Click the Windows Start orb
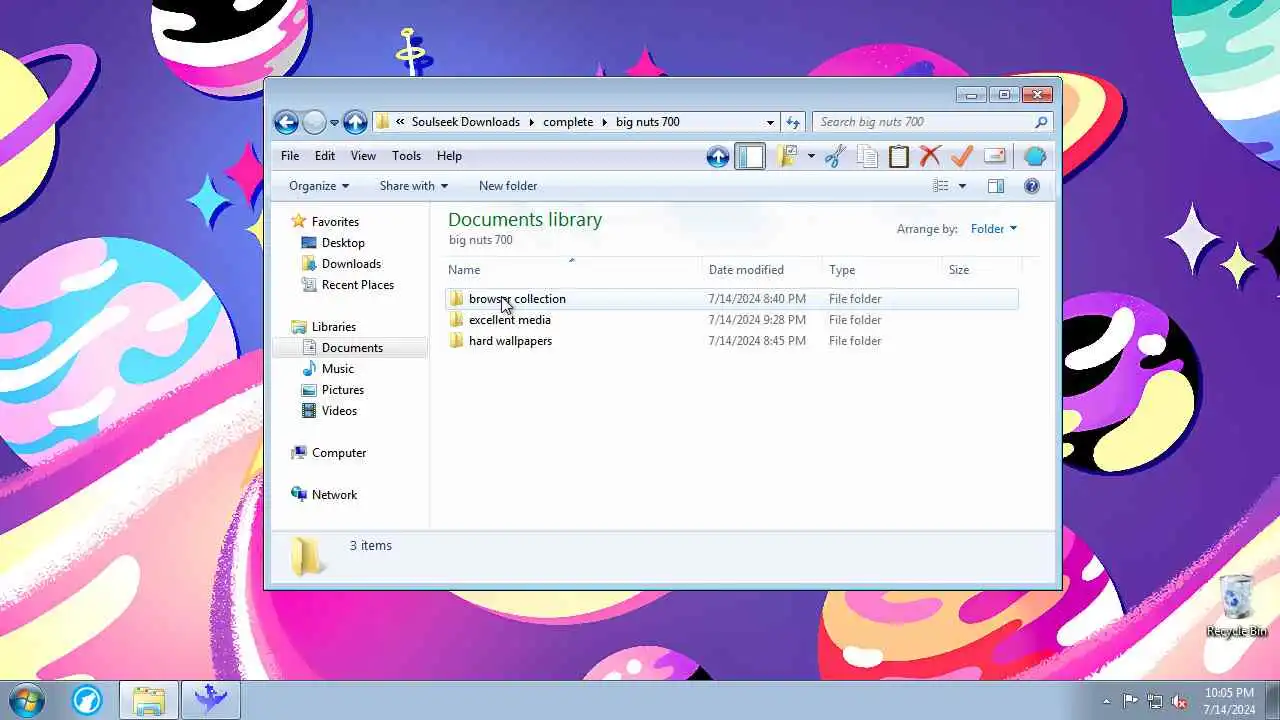Viewport: 1280px width, 720px height. click(x=28, y=700)
